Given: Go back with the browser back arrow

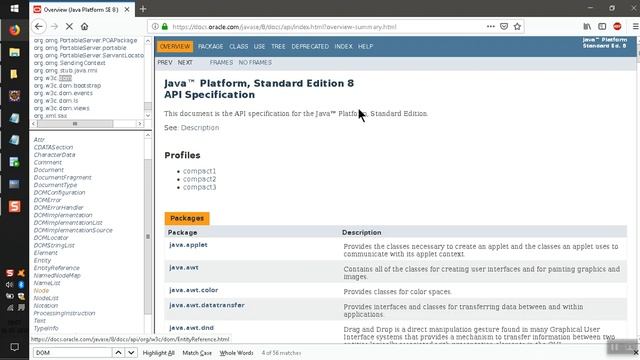Looking at the screenshot, I should coord(39,27).
